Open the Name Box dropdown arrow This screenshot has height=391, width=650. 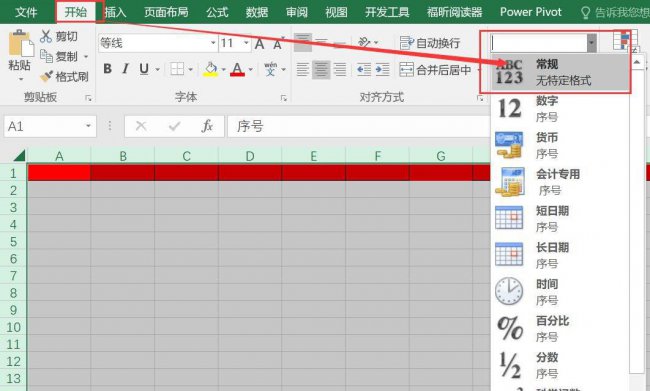[88, 126]
